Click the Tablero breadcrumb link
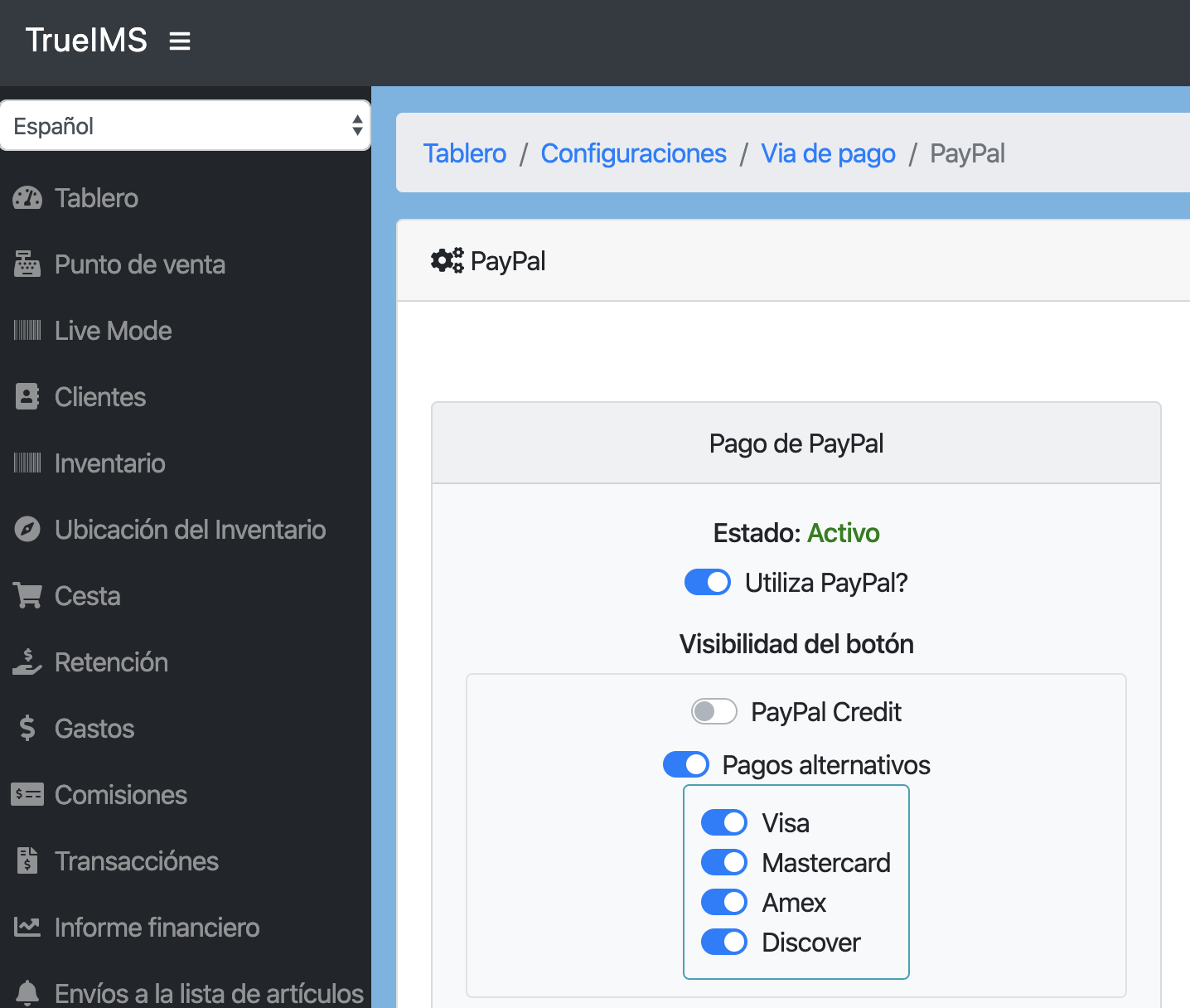 click(x=465, y=153)
